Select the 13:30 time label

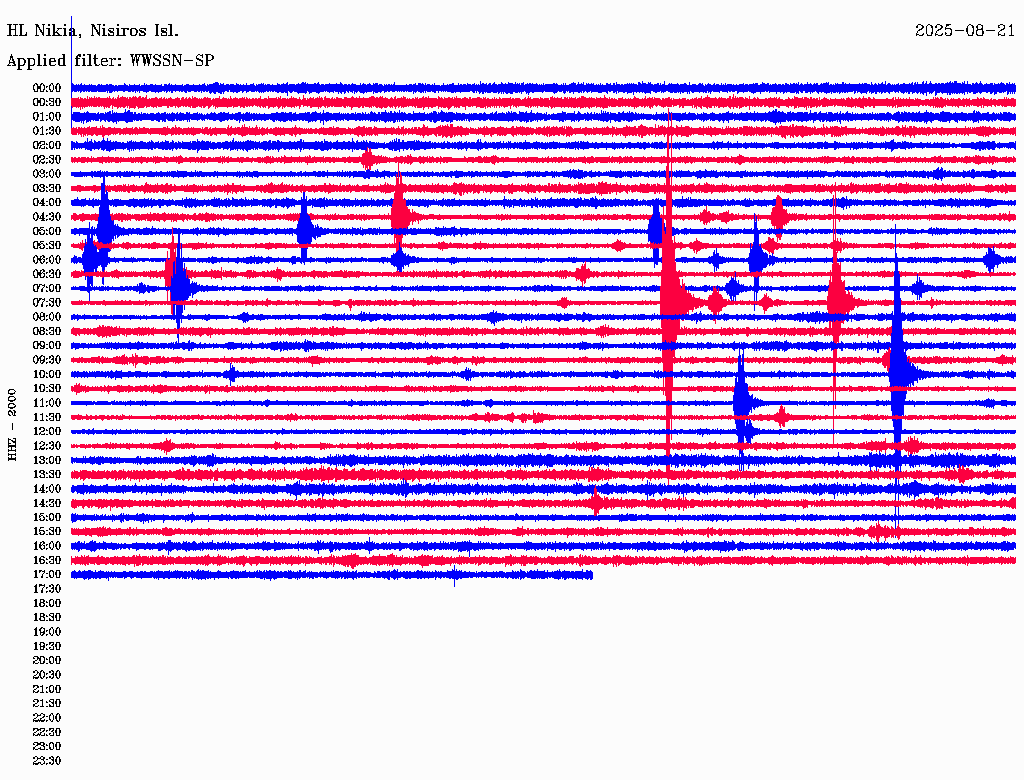(x=47, y=474)
